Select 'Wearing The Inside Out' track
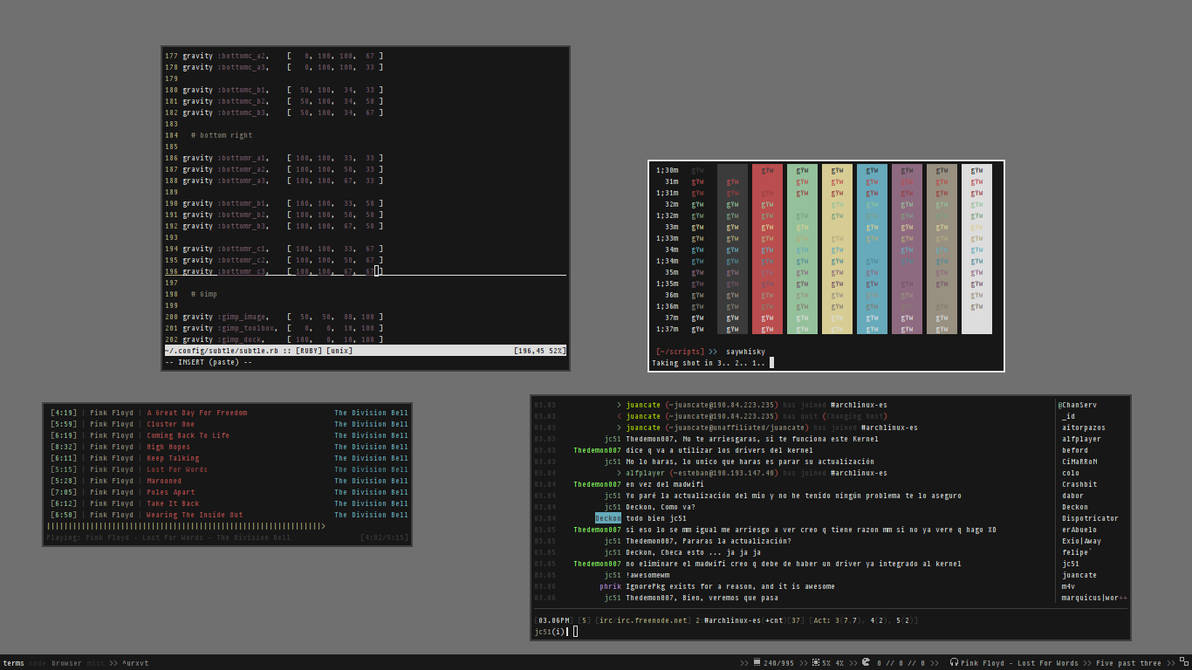 coord(194,515)
